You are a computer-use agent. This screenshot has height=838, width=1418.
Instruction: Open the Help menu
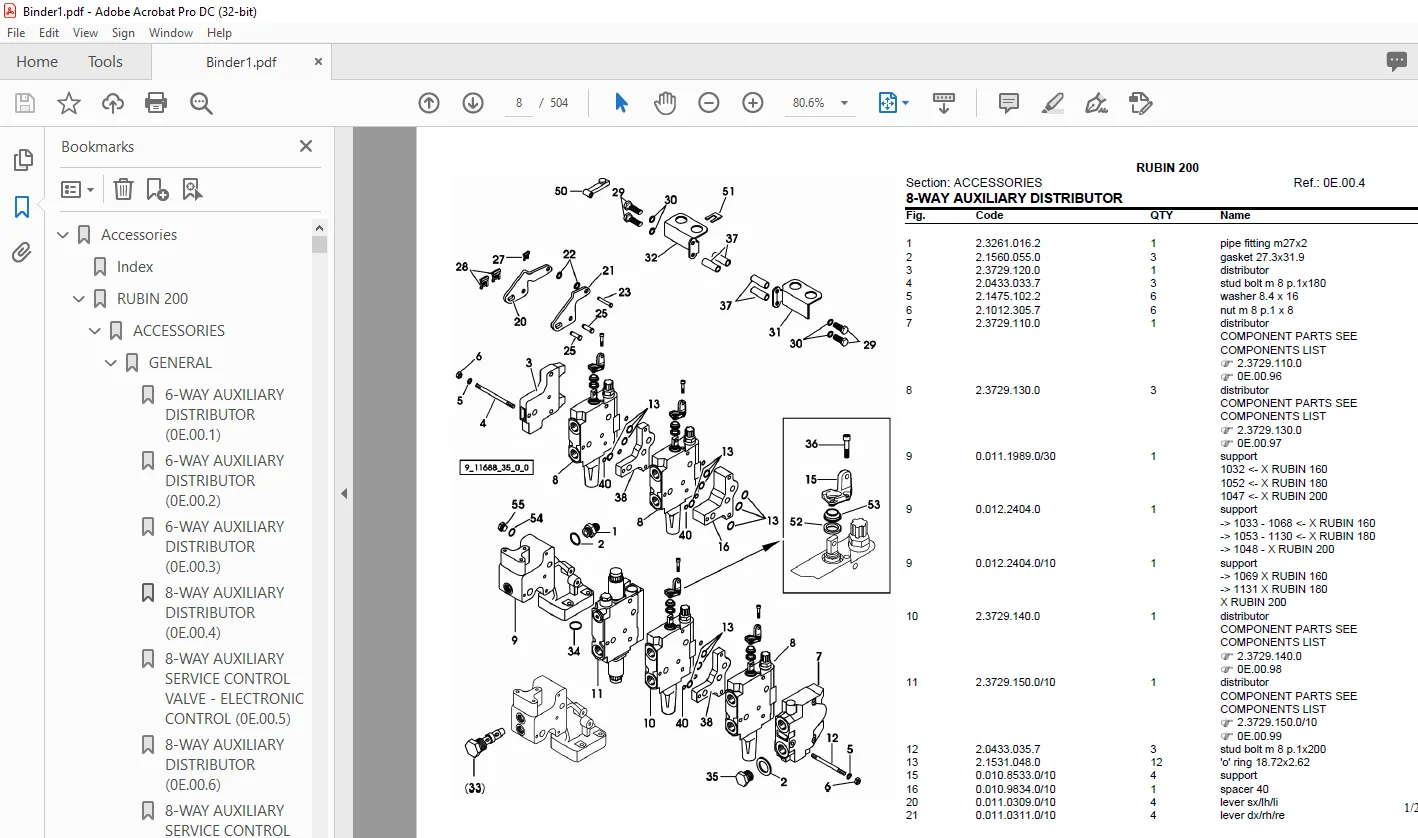[x=219, y=33]
